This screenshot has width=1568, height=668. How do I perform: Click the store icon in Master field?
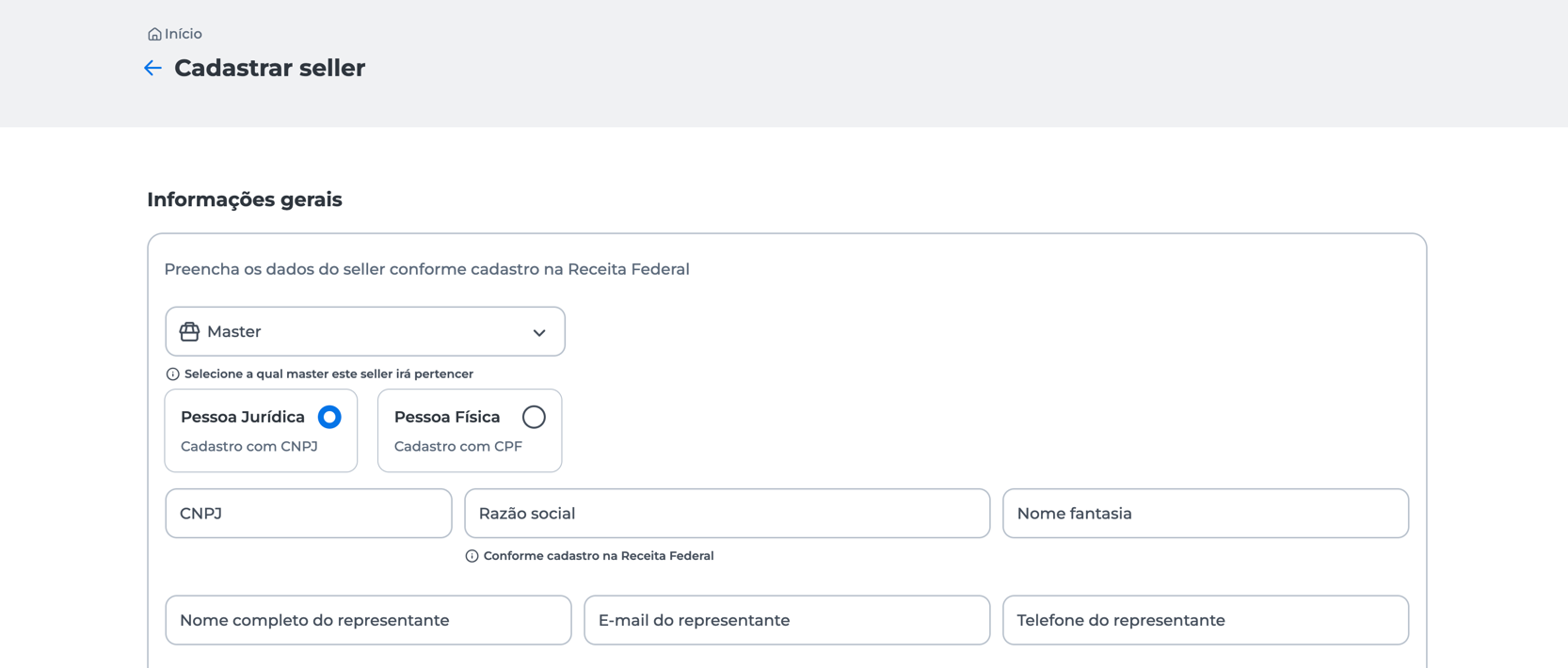point(189,331)
